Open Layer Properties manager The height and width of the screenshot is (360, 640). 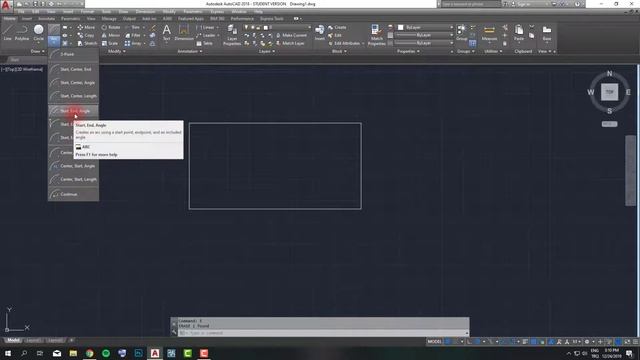(232, 35)
